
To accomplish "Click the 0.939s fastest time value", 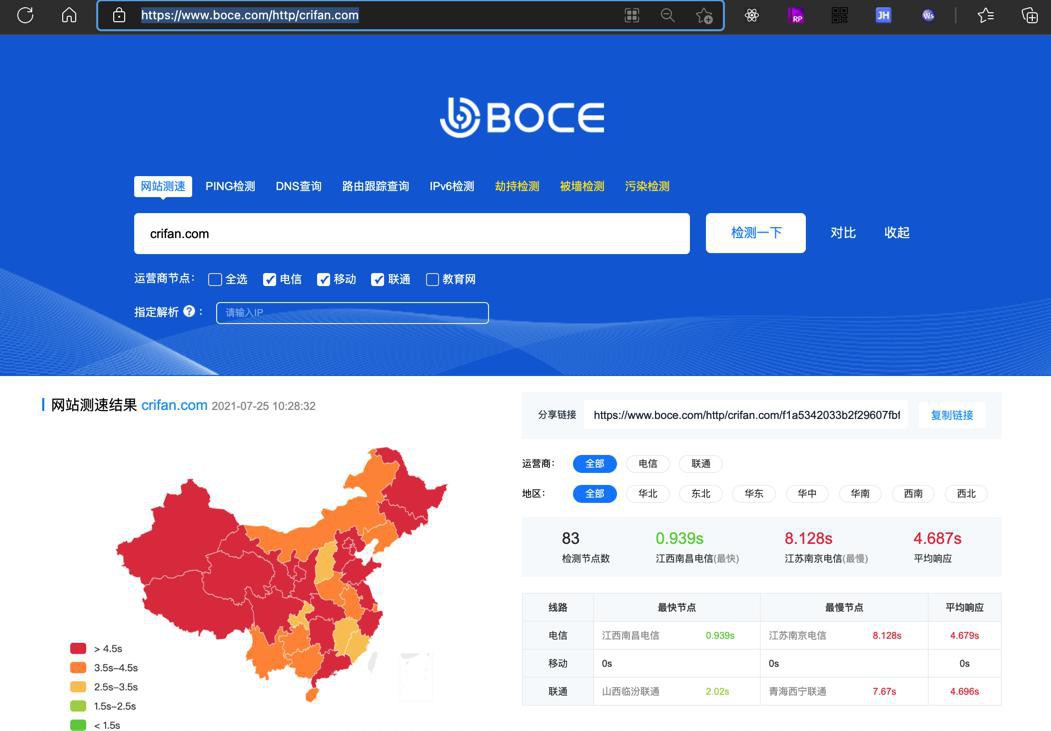I will (x=679, y=538).
